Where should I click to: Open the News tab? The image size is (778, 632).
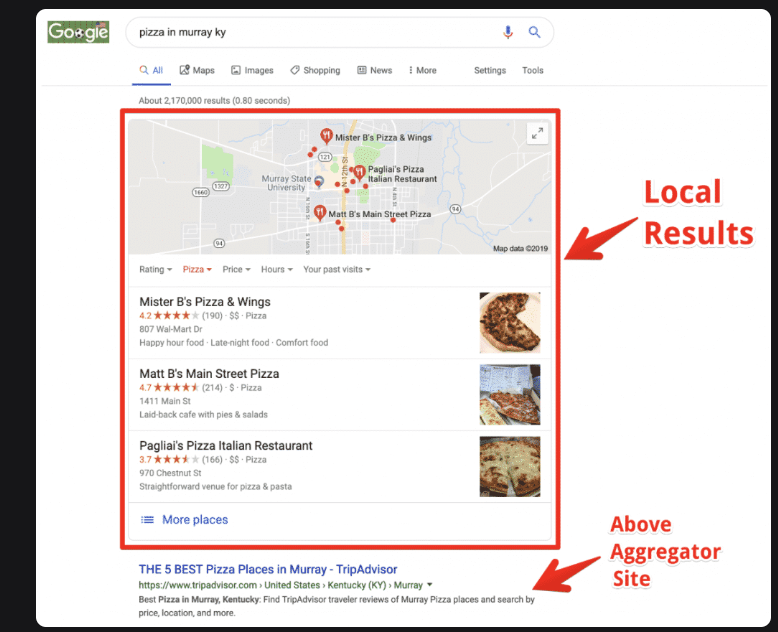coord(375,70)
